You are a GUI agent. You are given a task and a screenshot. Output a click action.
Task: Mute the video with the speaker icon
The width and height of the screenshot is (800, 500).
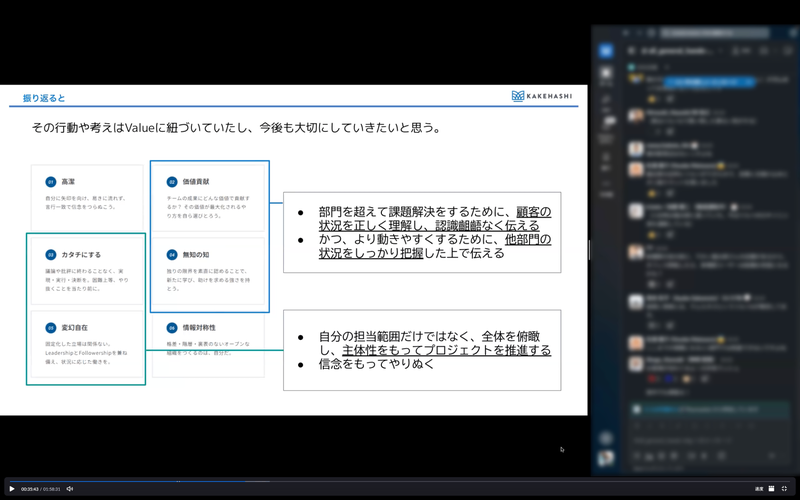[70, 489]
